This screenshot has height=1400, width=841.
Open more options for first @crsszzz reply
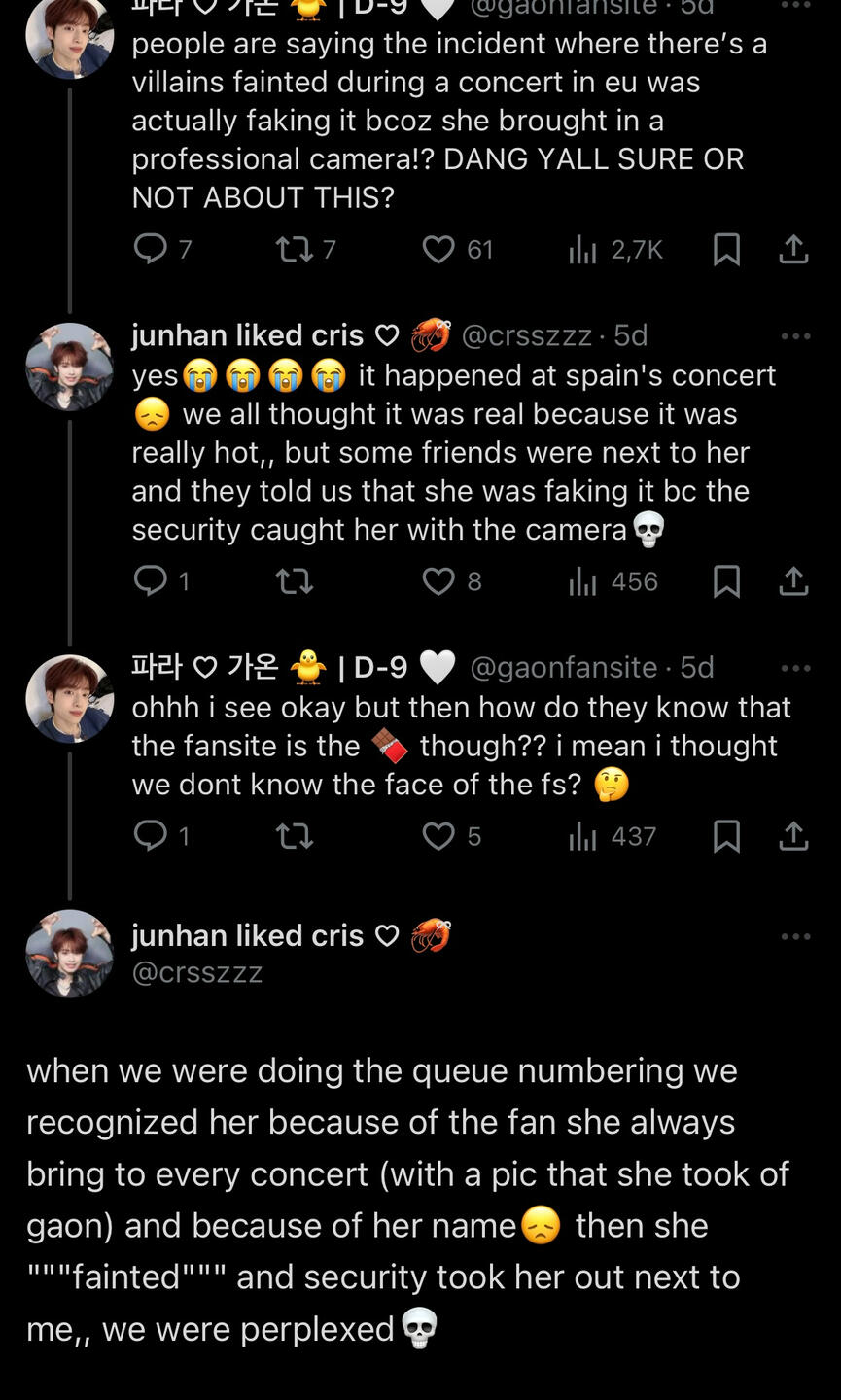[795, 336]
